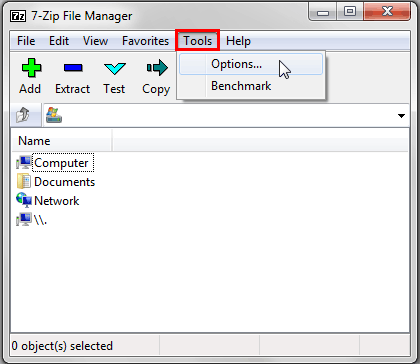Click the blue Extract minus icon
The width and height of the screenshot is (420, 364).
pos(73,68)
